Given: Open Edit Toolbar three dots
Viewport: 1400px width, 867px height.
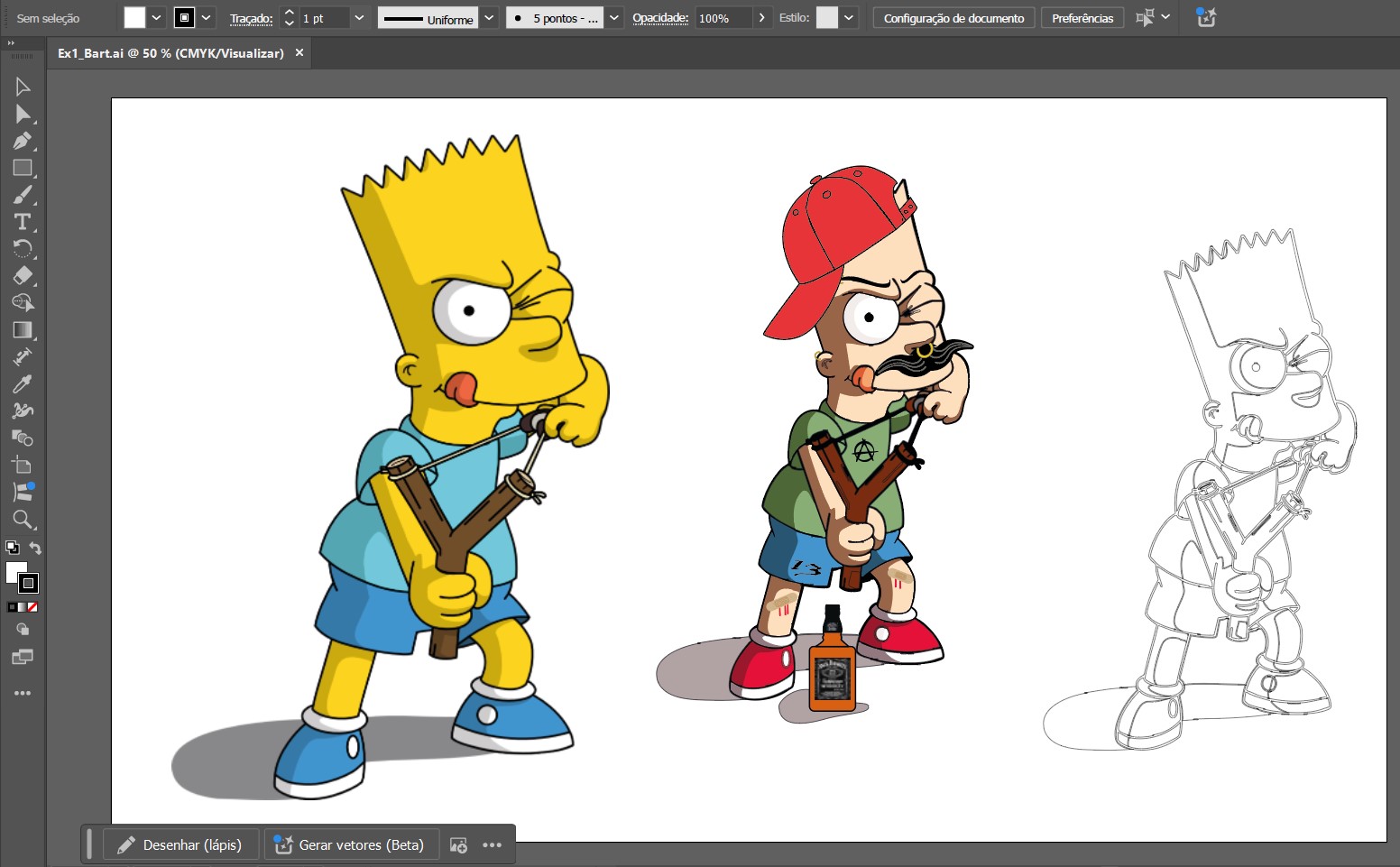Looking at the screenshot, I should tap(23, 693).
